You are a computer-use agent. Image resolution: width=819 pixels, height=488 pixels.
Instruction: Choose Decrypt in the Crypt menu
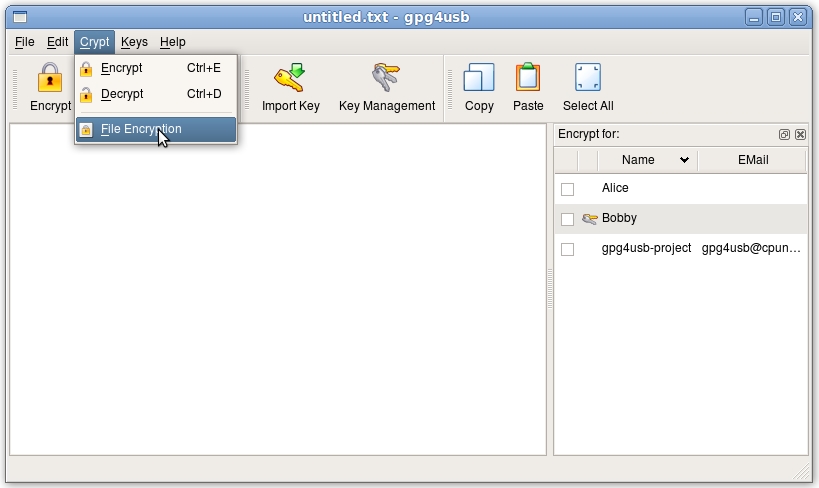point(156,94)
